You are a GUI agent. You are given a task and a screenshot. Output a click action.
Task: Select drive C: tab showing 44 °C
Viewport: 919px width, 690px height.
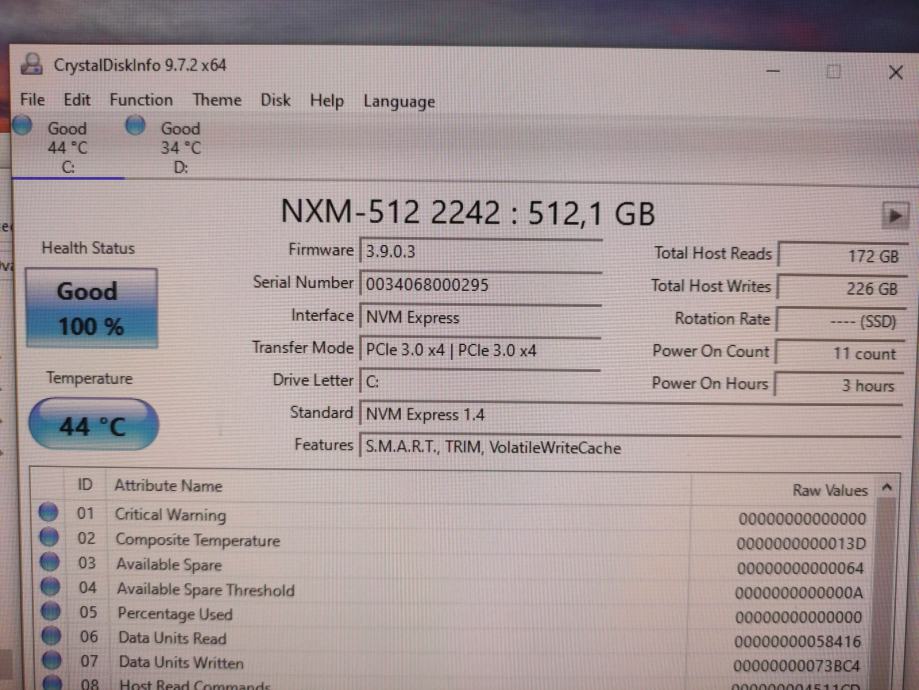pos(67,147)
